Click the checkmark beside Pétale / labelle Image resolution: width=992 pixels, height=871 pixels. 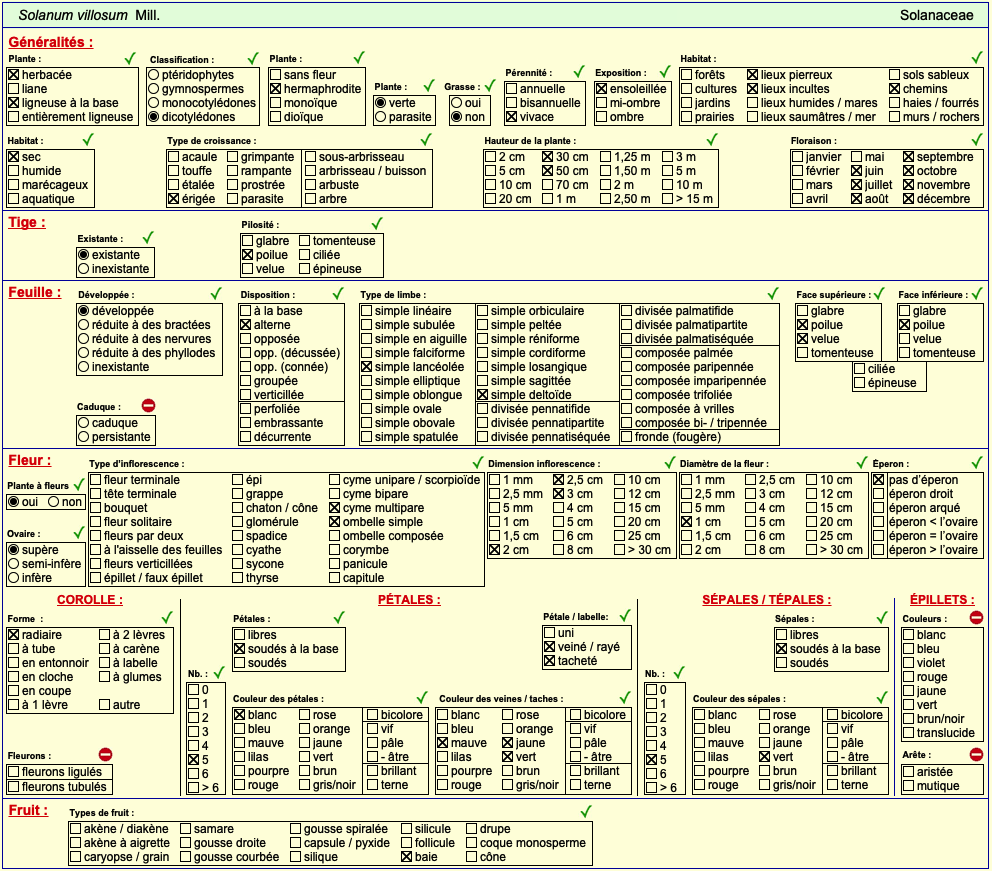click(625, 615)
